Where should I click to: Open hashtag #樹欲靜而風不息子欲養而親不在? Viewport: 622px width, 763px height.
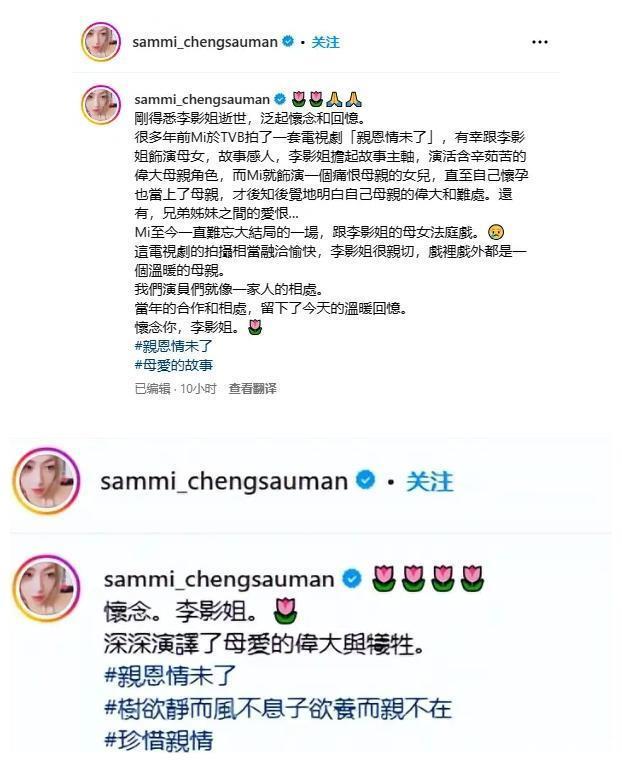pyautogui.click(x=278, y=708)
